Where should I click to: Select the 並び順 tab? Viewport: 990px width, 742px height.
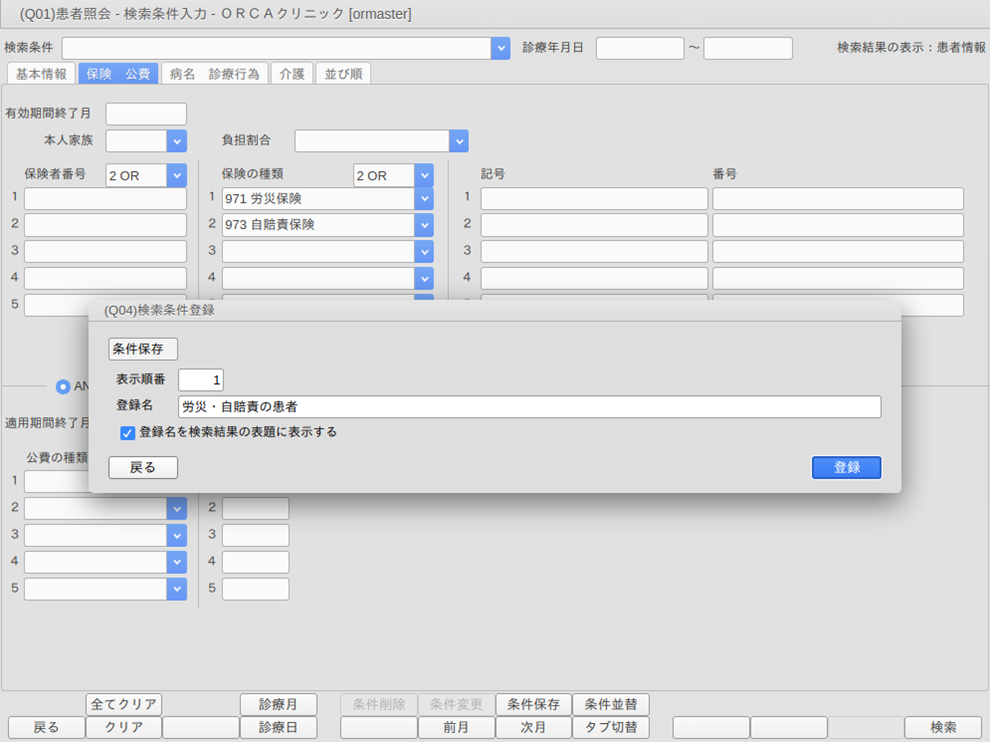[343, 74]
